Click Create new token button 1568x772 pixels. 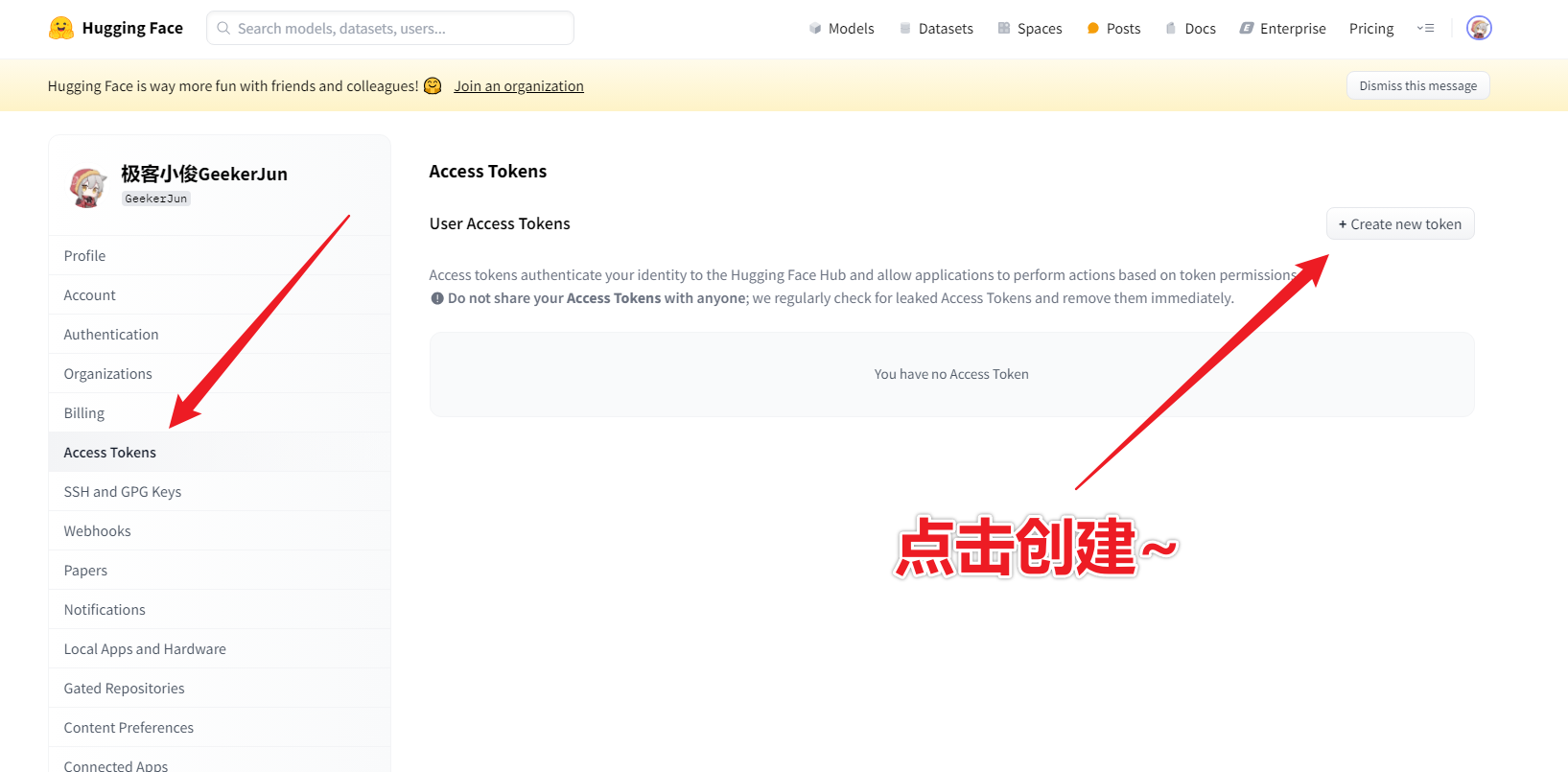pos(1400,223)
